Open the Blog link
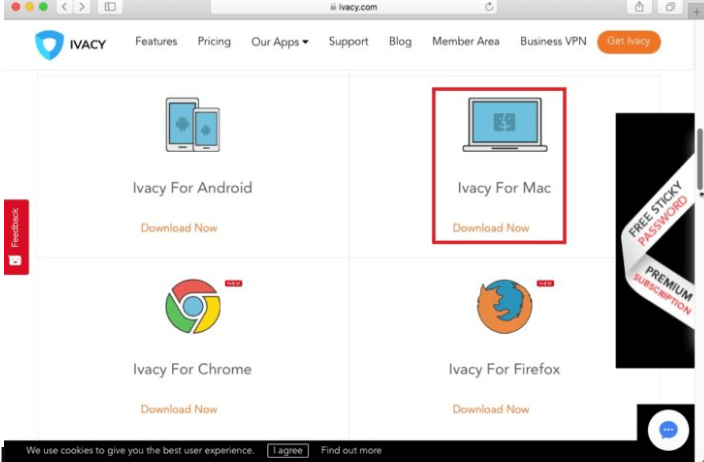 400,41
